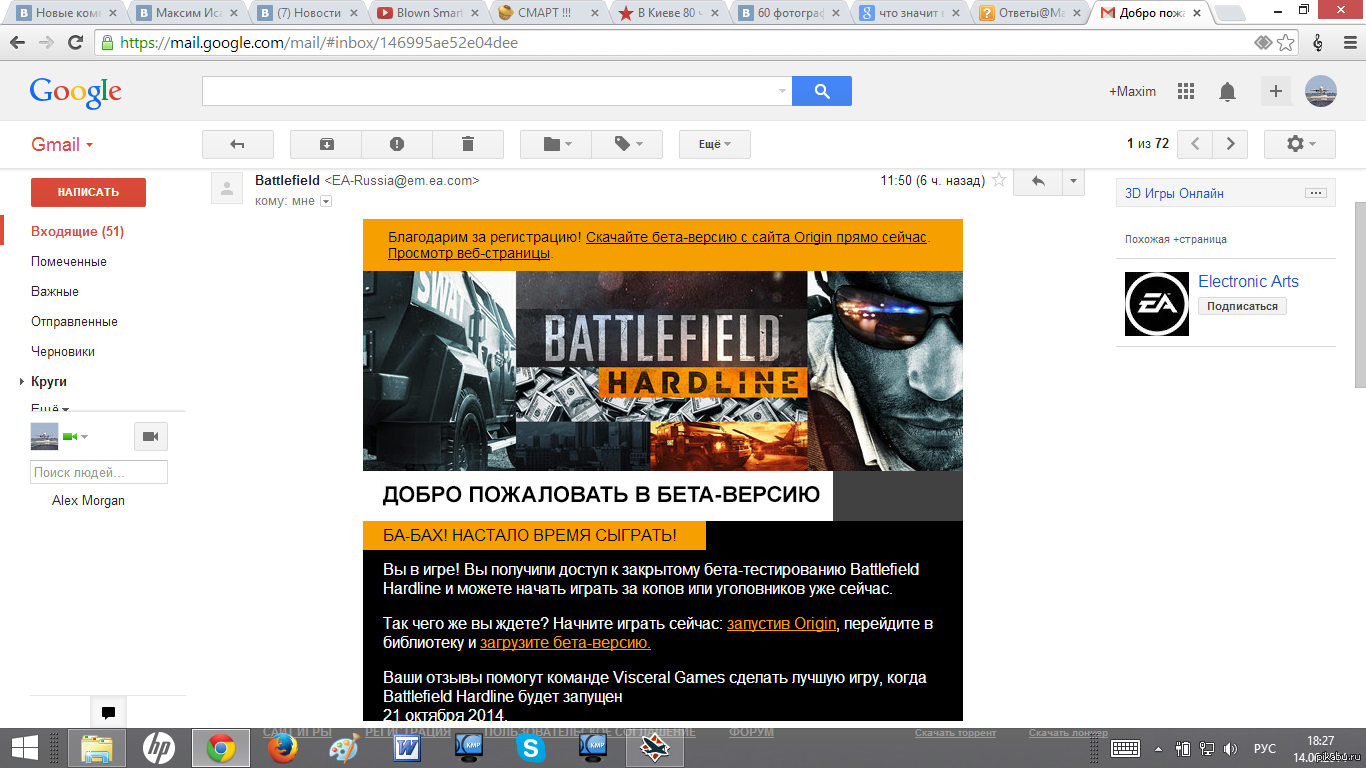The width and height of the screenshot is (1366, 768).
Task: Click the Archive icon in mail toolbar
Action: point(326,144)
